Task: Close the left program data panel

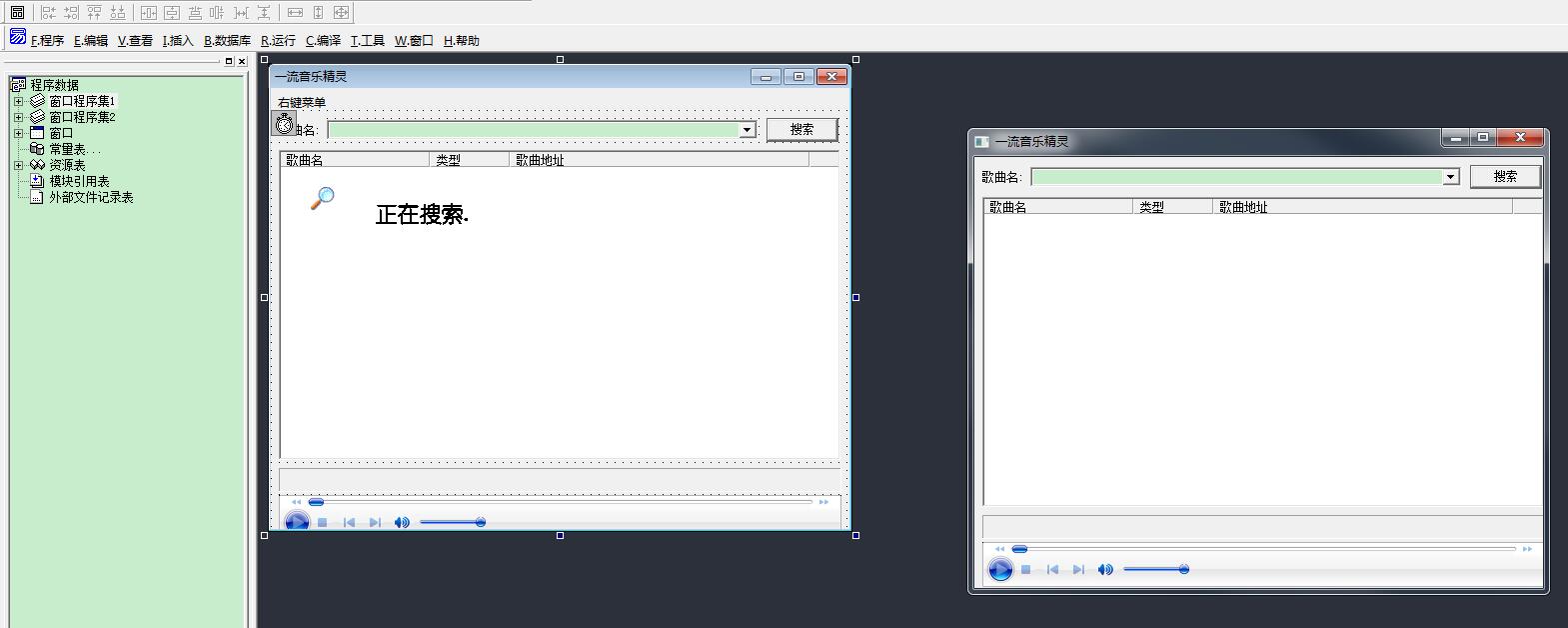Action: click(242, 61)
